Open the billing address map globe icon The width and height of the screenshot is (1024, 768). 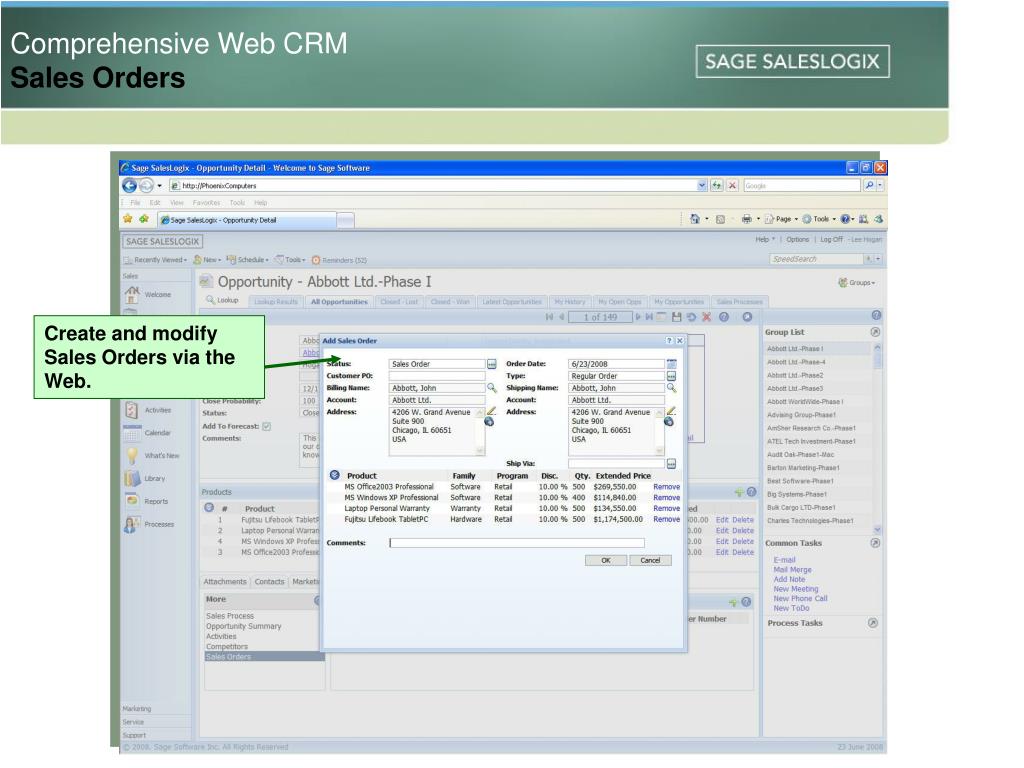pos(489,422)
